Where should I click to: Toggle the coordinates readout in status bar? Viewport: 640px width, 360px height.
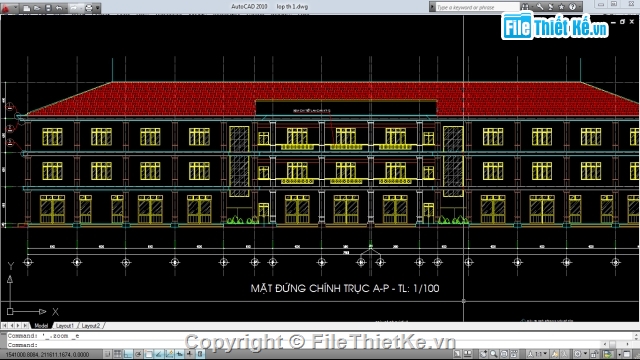coord(47,354)
